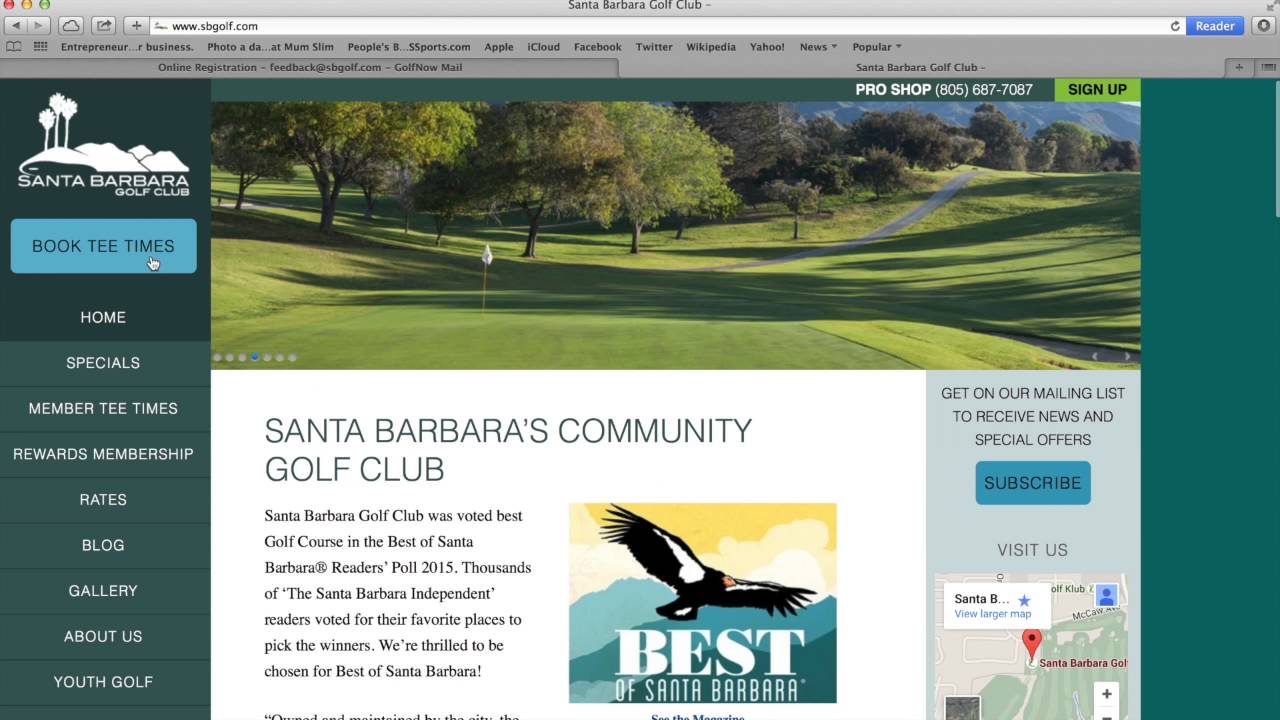The image size is (1280, 720).
Task: Open the Entrepreneur business bookmark
Action: click(x=127, y=47)
